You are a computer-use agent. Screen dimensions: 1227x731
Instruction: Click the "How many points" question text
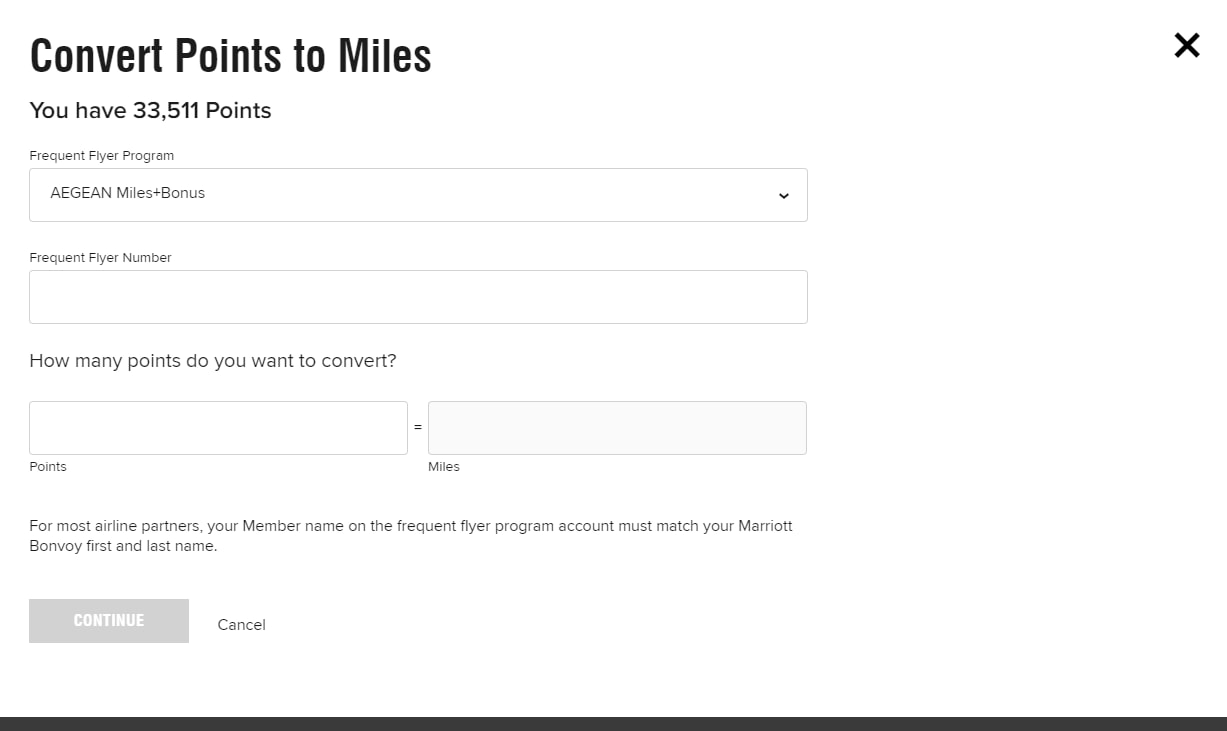tap(212, 361)
